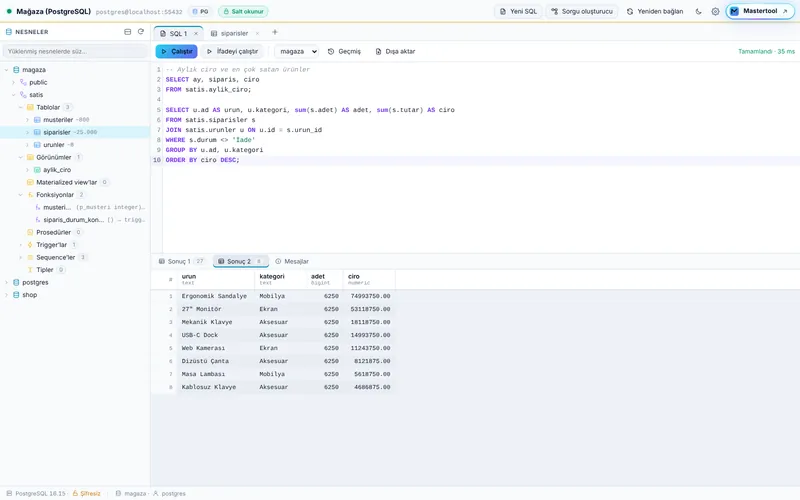Click the aylik_ciro view icon

tap(37, 170)
